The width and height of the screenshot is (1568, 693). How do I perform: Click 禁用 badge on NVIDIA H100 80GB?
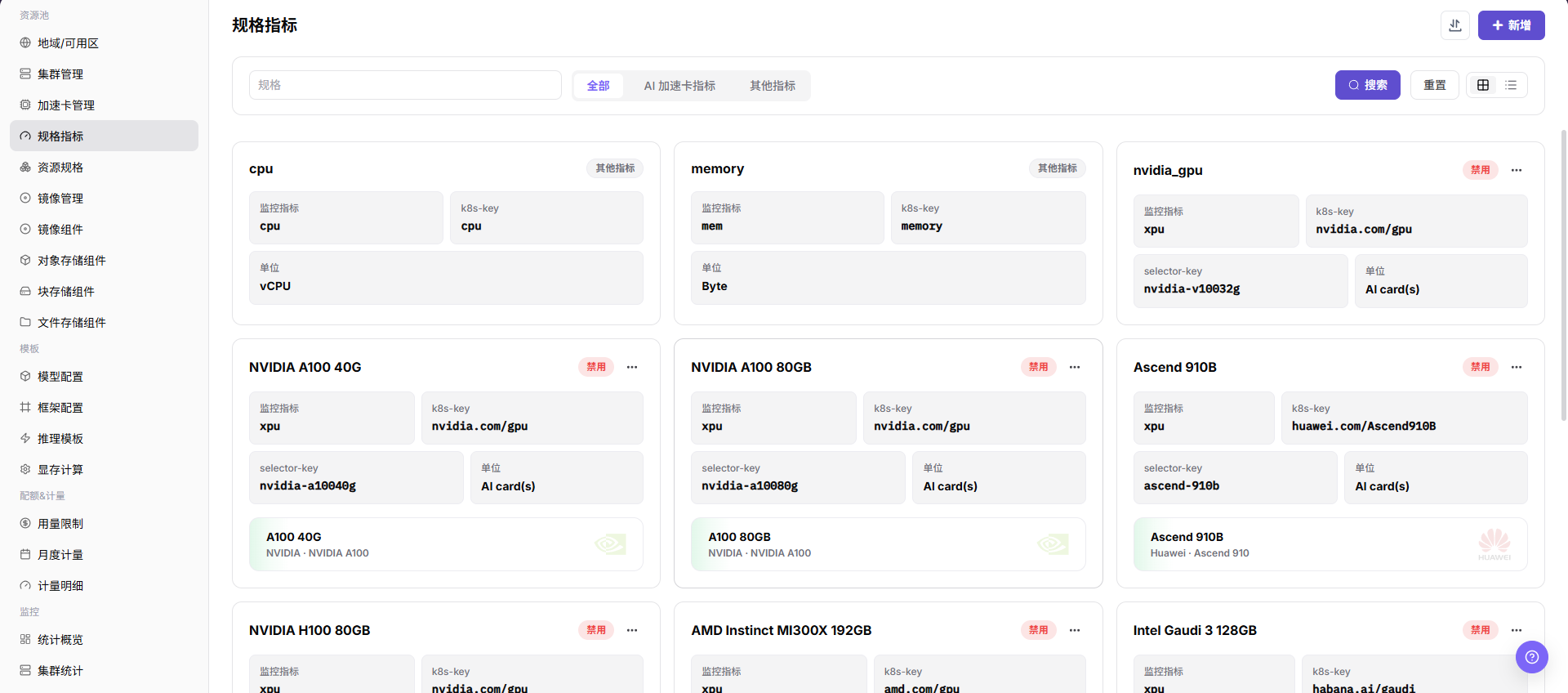(596, 630)
